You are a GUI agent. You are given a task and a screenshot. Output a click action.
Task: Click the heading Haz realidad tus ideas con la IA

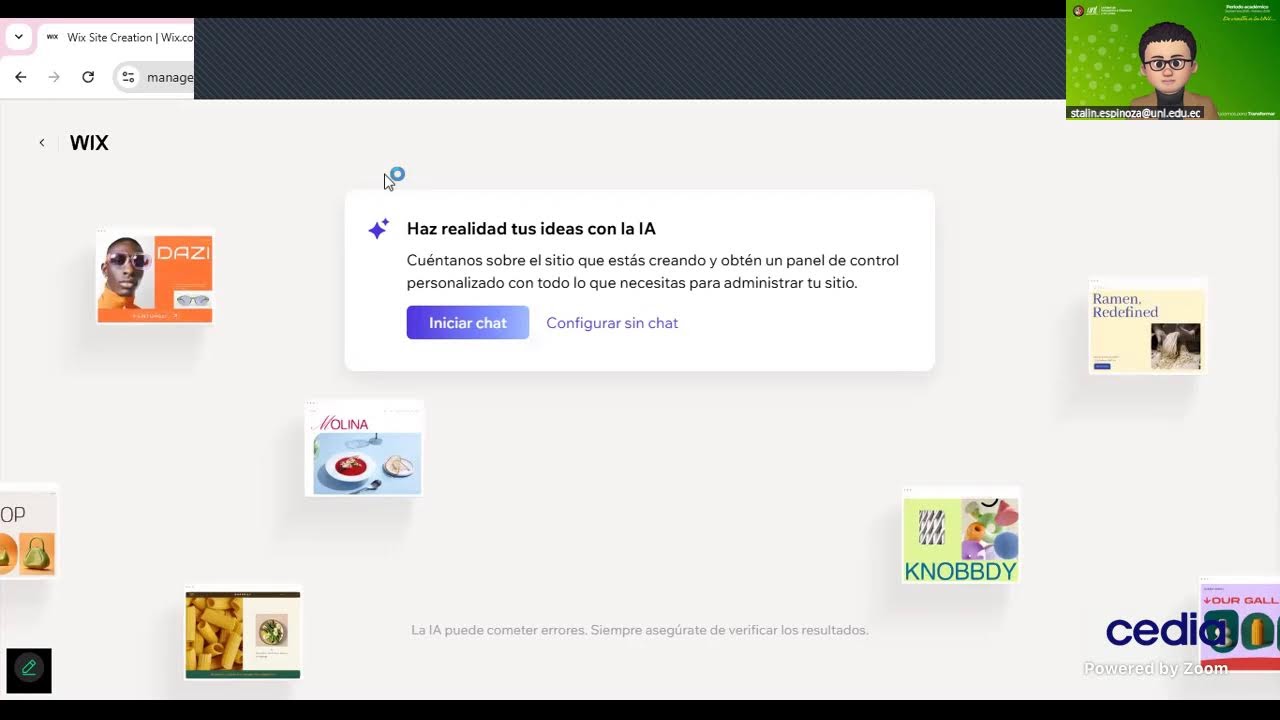point(531,229)
